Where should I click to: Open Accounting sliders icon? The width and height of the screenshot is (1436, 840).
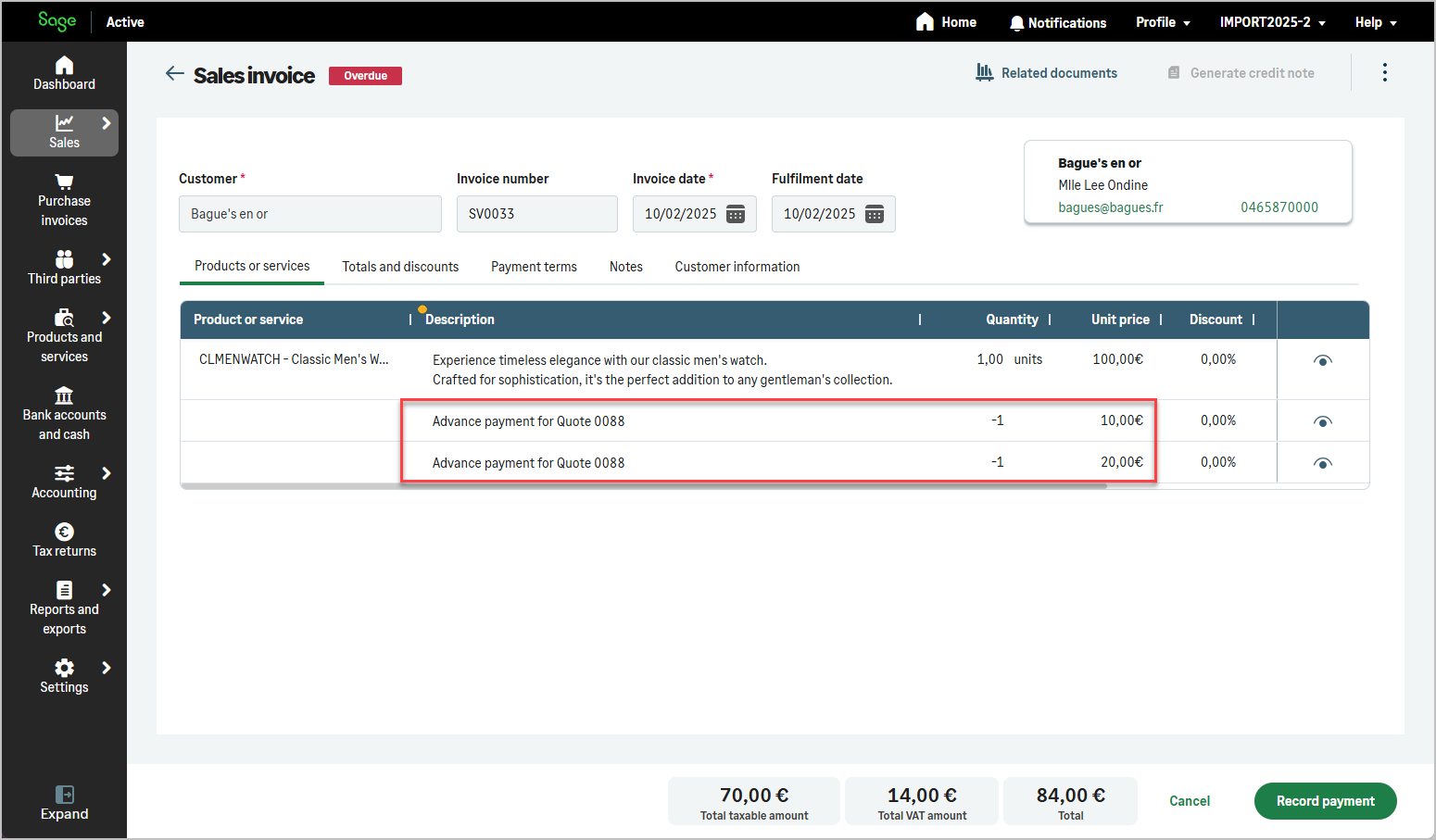(x=64, y=473)
